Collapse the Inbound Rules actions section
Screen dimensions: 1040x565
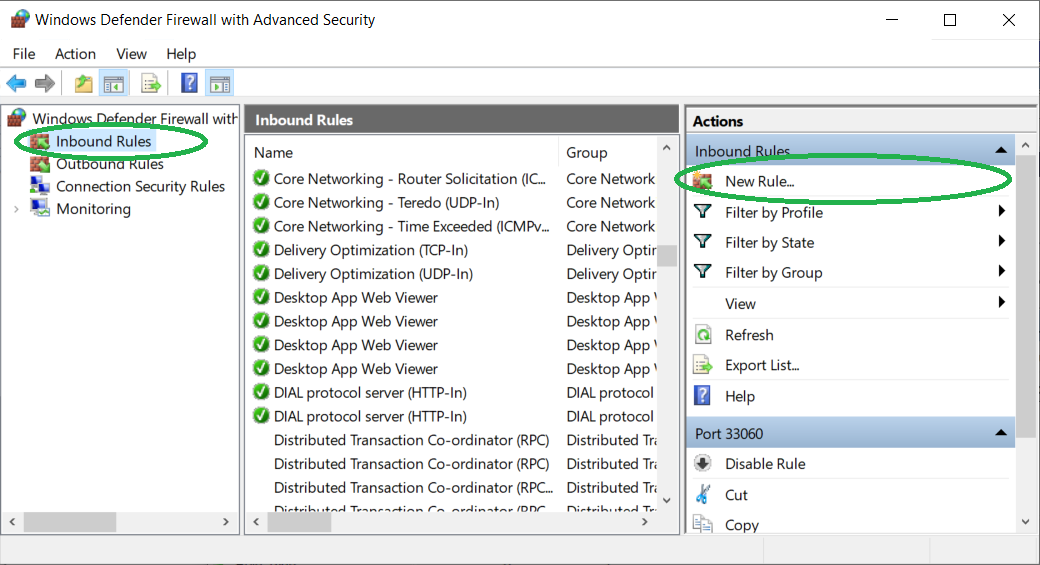(x=1000, y=151)
